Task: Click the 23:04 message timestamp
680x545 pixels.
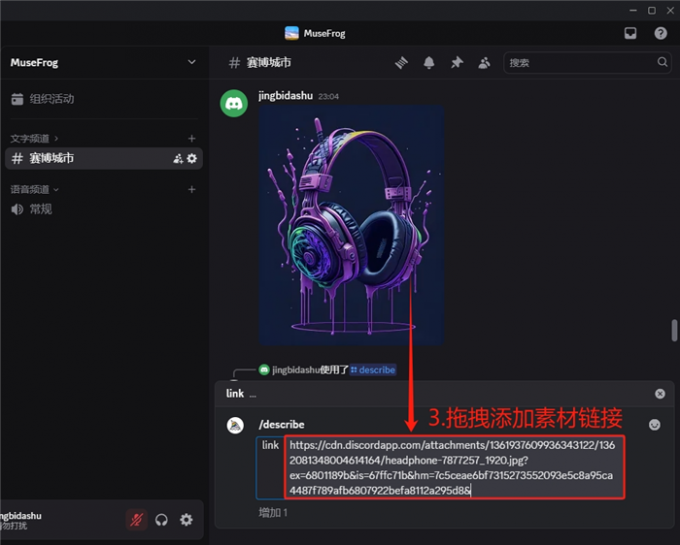Action: [328, 96]
